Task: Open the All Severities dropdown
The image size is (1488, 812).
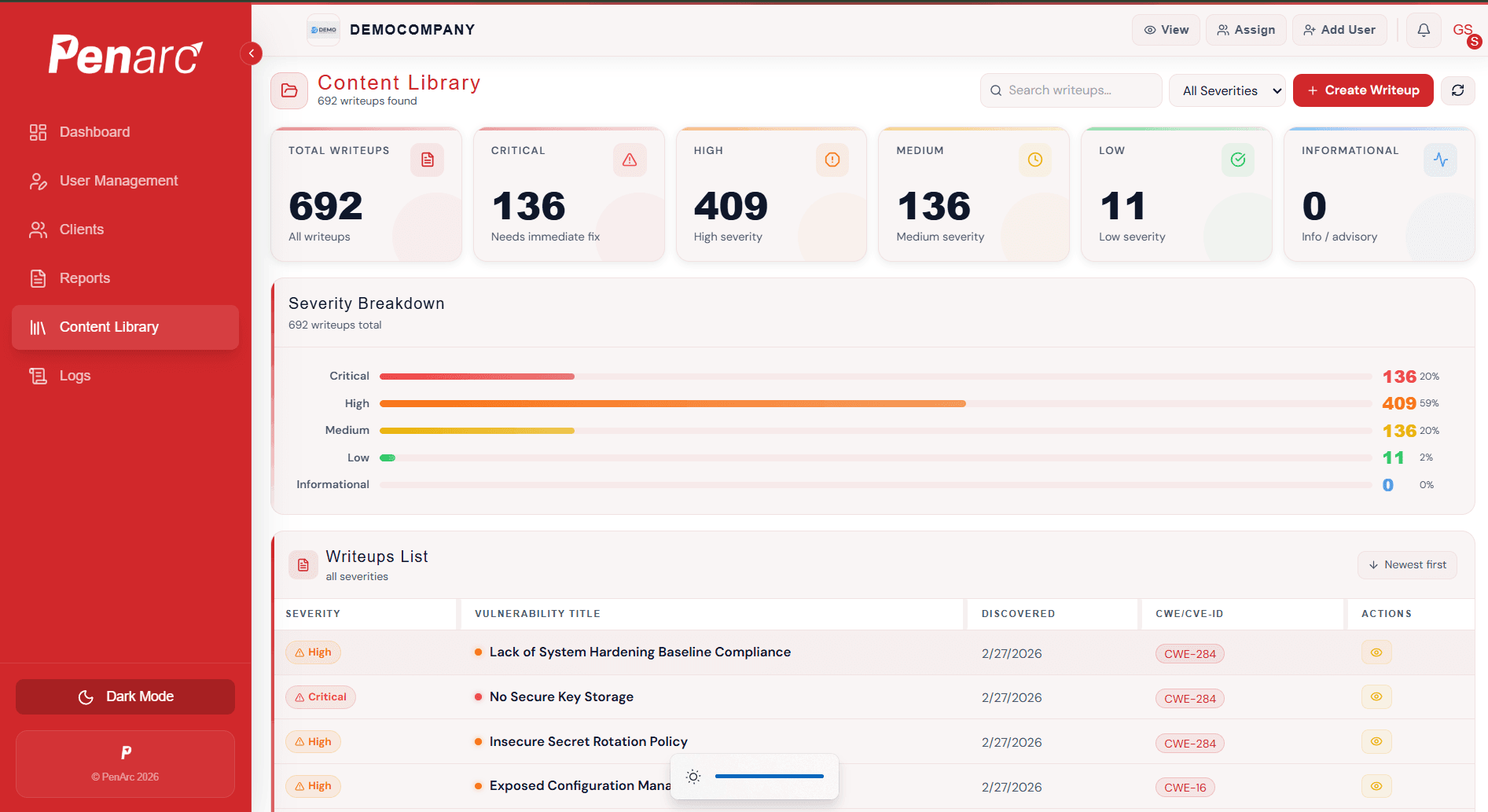Action: (x=1227, y=90)
